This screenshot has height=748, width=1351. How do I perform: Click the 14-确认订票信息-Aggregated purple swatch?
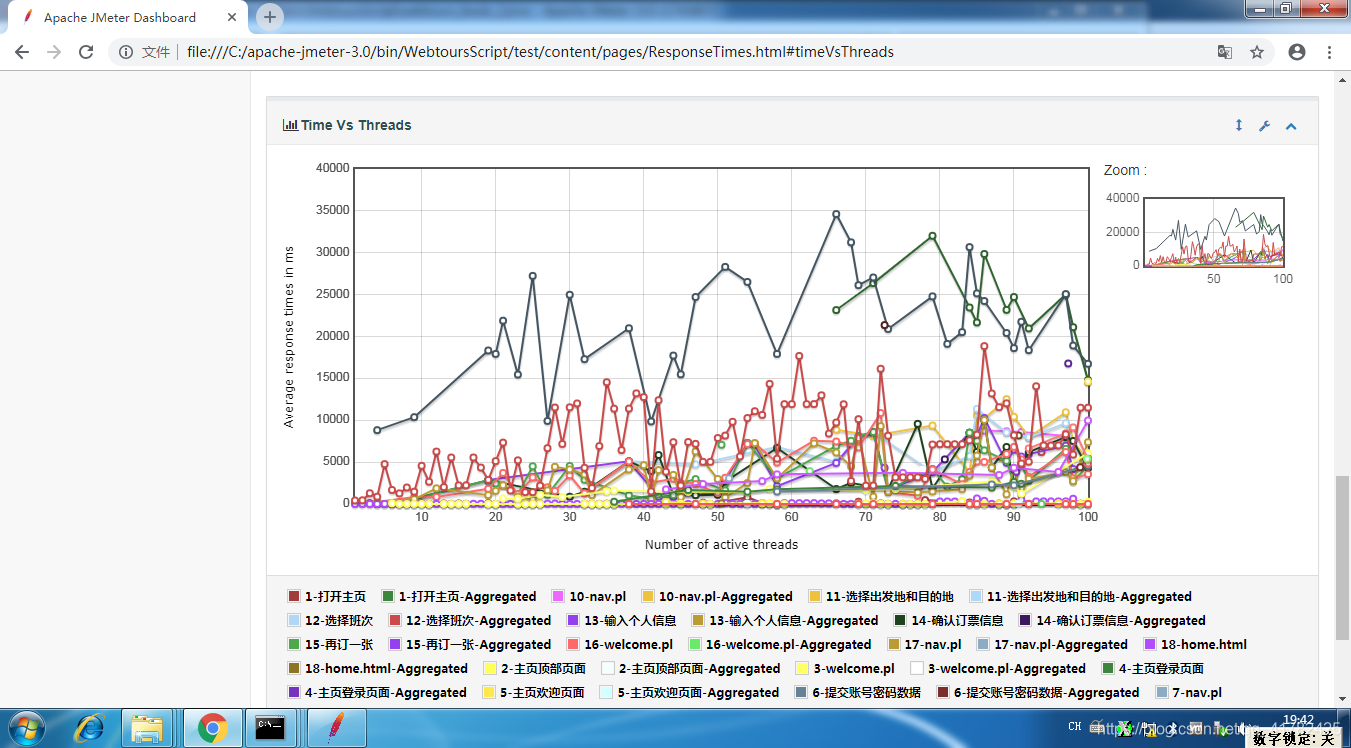click(x=1025, y=621)
